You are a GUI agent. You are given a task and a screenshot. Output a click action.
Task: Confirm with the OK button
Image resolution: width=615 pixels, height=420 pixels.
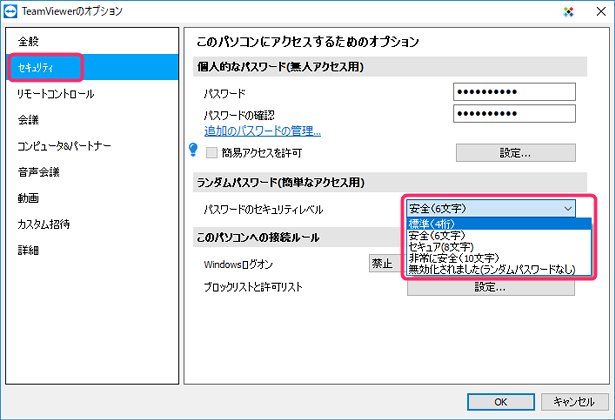click(500, 402)
